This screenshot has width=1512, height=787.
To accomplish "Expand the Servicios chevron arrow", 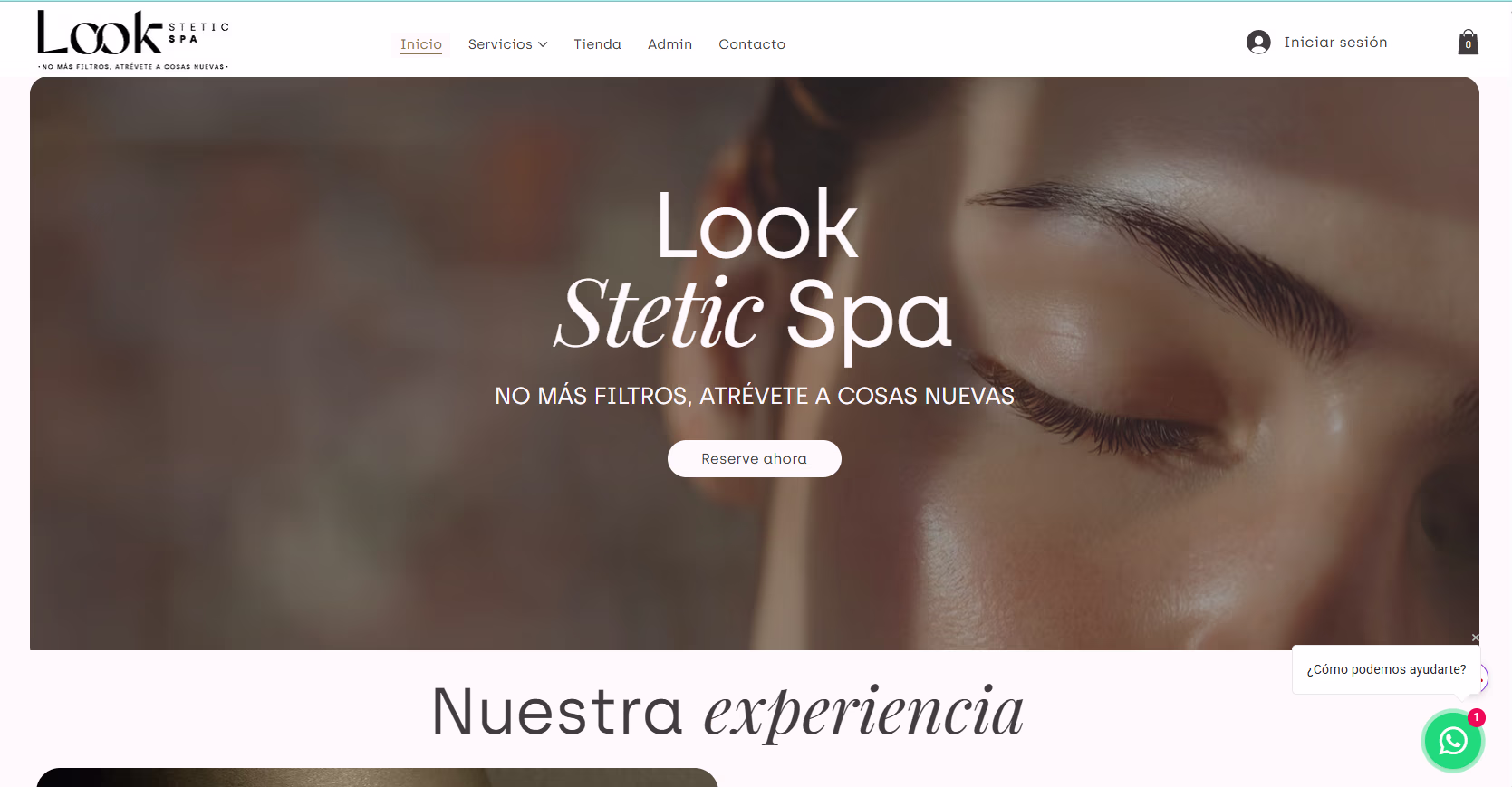I will pyautogui.click(x=543, y=44).
